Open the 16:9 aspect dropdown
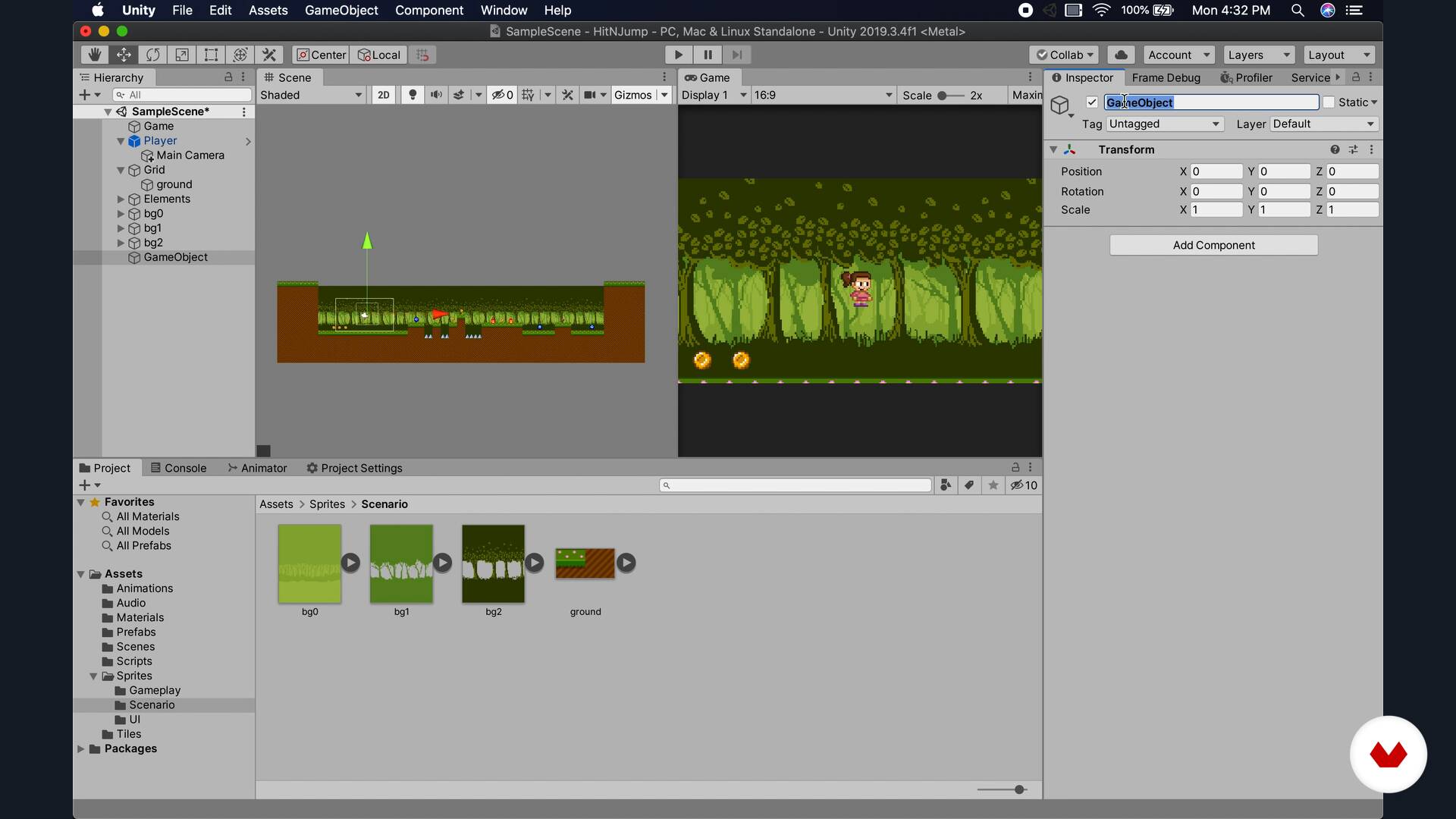The width and height of the screenshot is (1456, 819). 823,95
